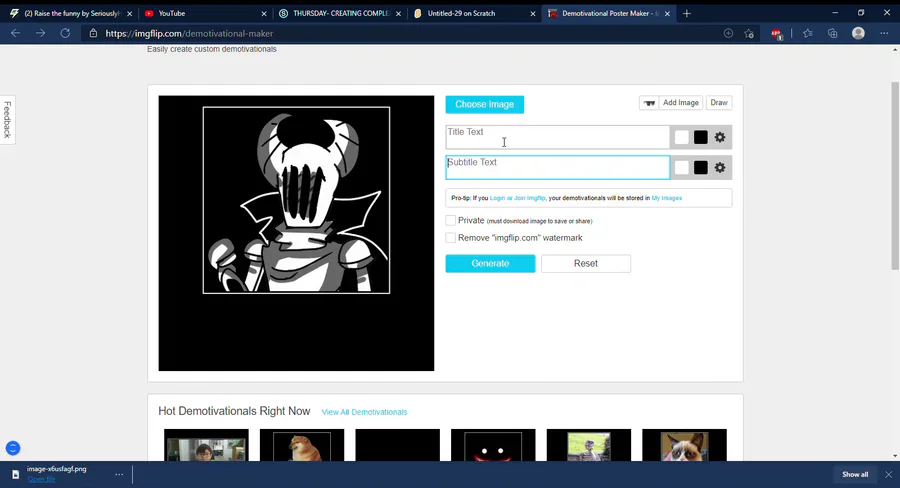The height and width of the screenshot is (488, 900).
Task: Switch to Untitled-29 on Scratch tab
Action: [x=474, y=13]
